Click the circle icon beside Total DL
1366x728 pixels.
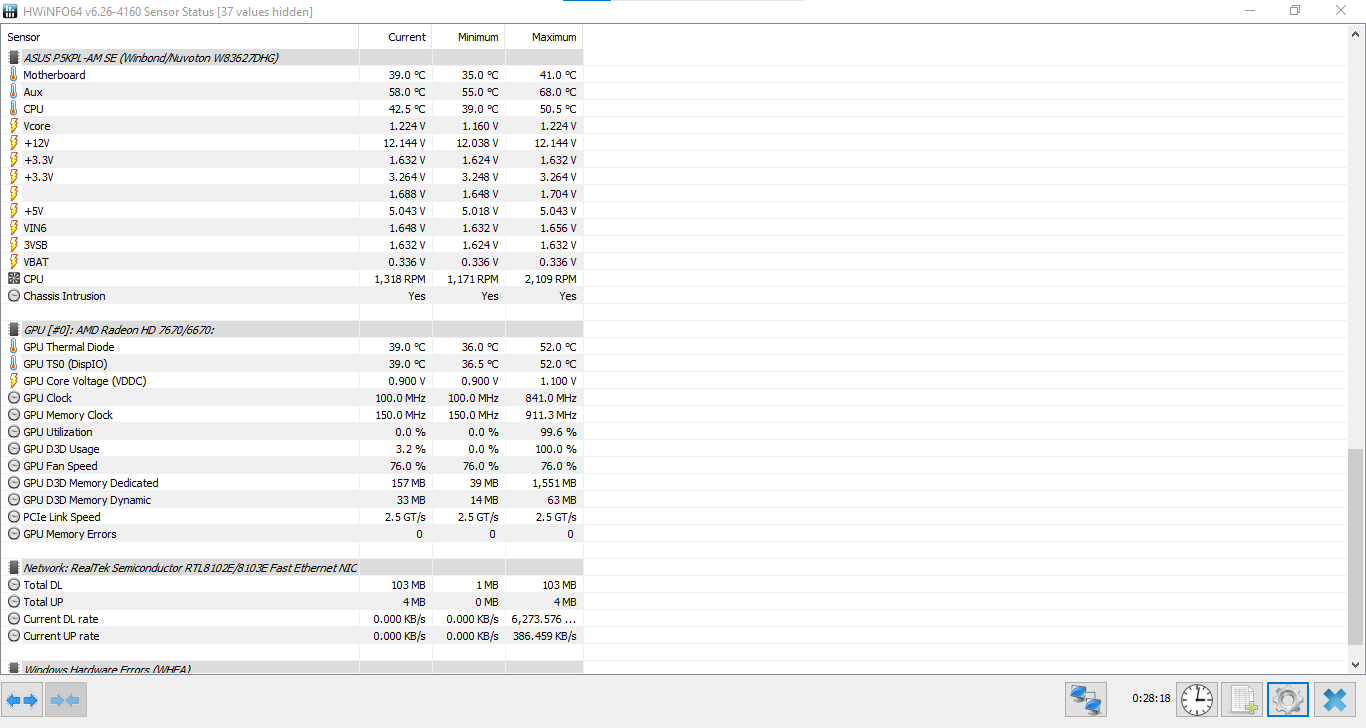click(14, 585)
